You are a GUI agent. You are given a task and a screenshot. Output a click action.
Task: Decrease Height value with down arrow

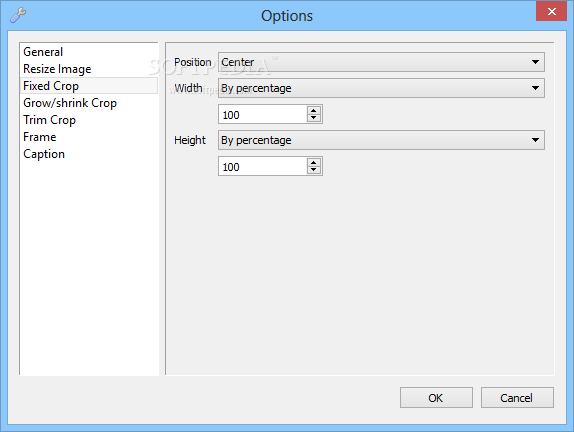313,170
